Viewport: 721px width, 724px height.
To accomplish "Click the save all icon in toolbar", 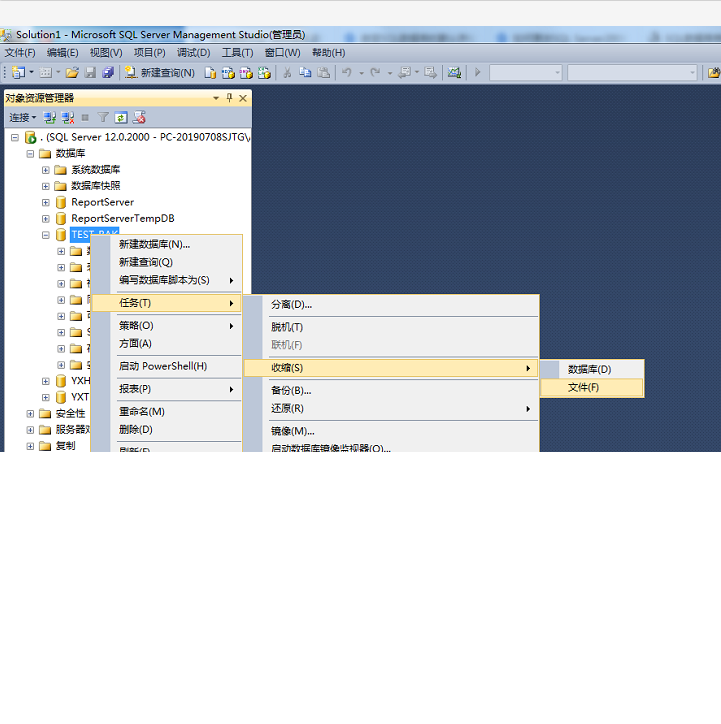I will click(x=107, y=73).
